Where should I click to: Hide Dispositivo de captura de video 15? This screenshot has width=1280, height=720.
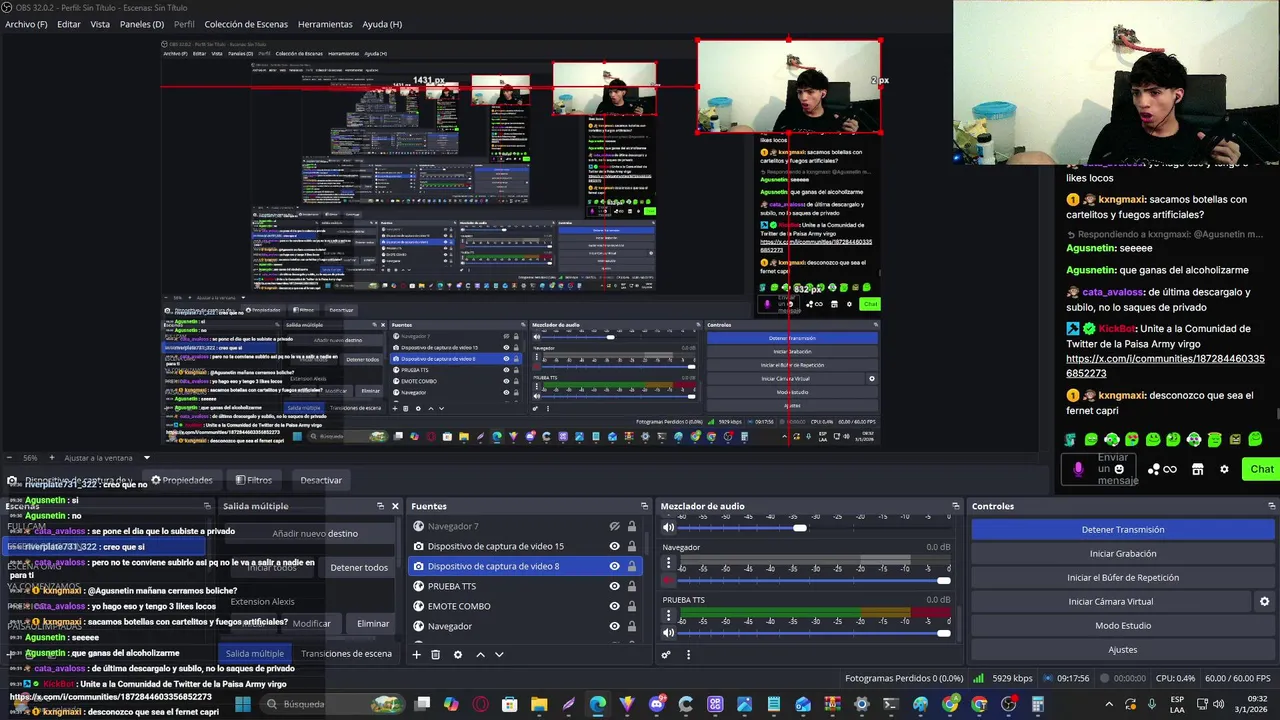click(614, 546)
